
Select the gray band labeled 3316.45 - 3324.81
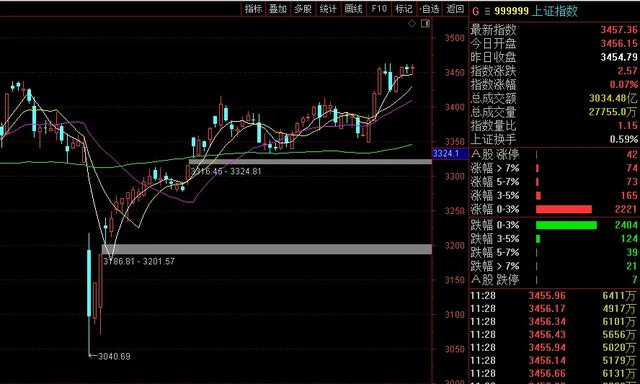pyautogui.click(x=310, y=162)
